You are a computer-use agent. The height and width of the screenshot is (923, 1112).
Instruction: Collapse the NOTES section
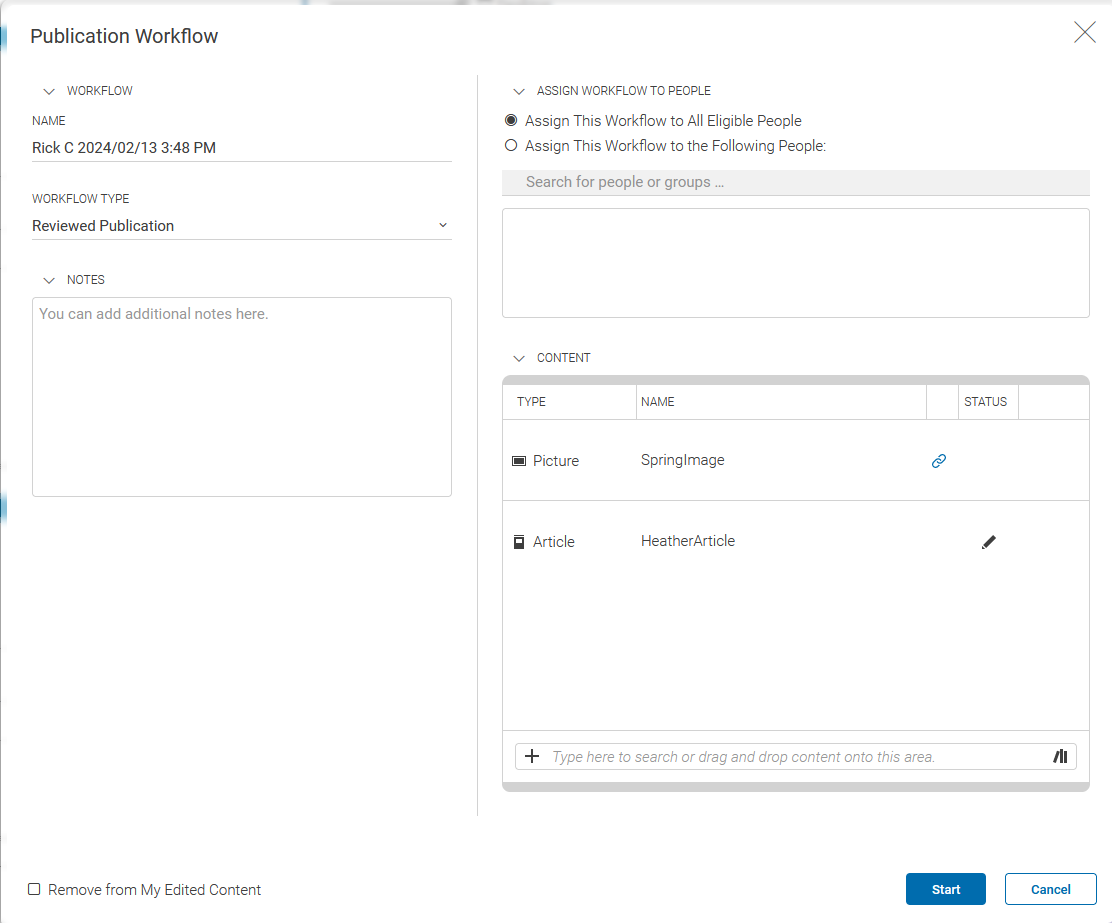tap(49, 280)
